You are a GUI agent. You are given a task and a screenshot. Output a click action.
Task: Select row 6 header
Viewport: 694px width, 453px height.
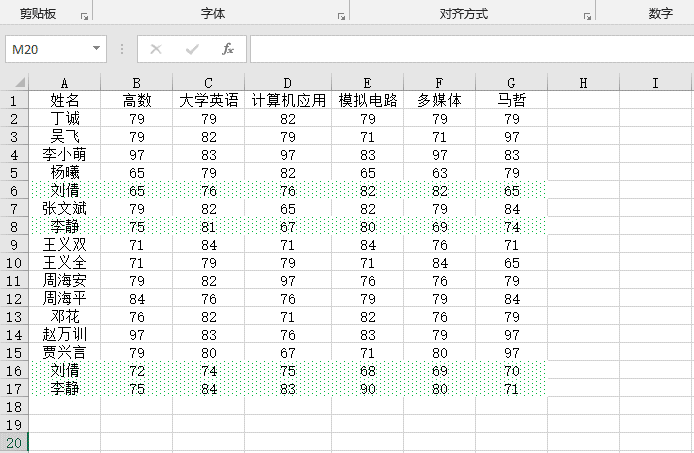[14, 190]
